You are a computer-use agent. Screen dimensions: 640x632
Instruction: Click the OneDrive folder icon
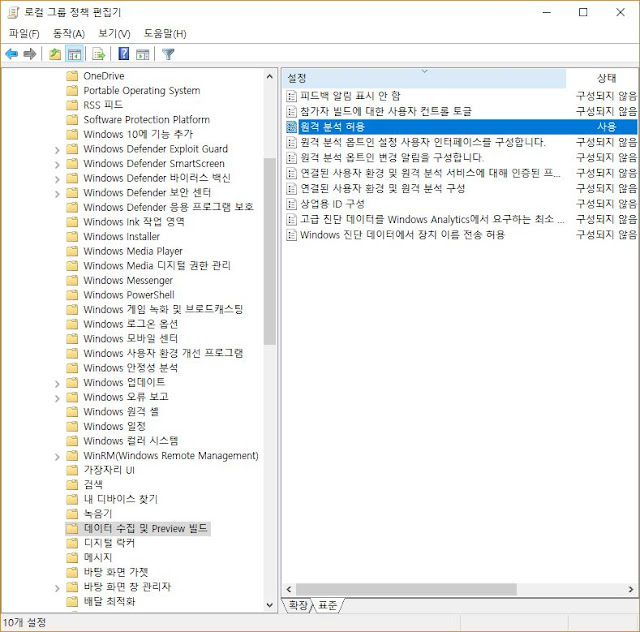[x=72, y=76]
